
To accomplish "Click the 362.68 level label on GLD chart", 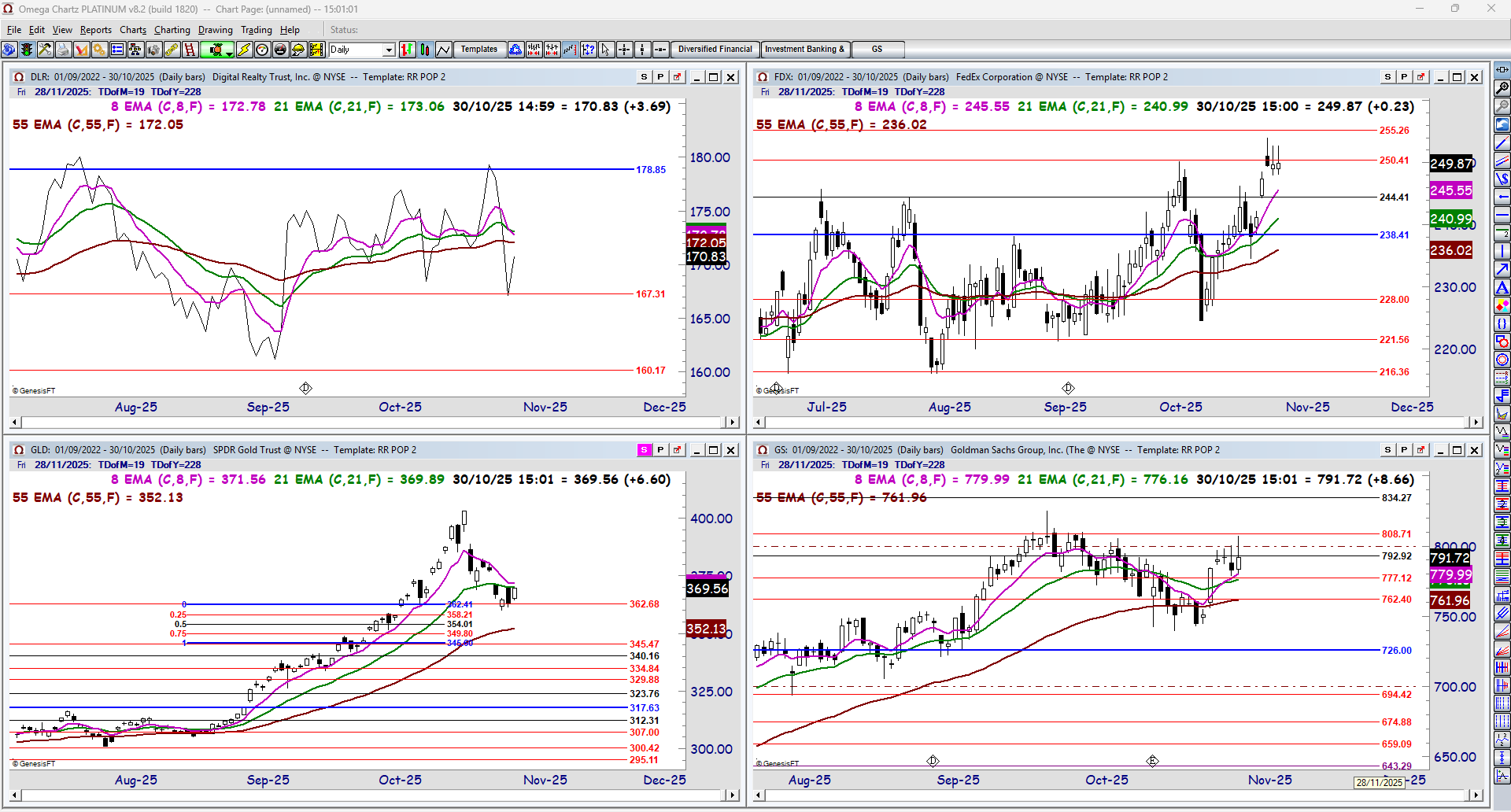I will click(x=645, y=603).
